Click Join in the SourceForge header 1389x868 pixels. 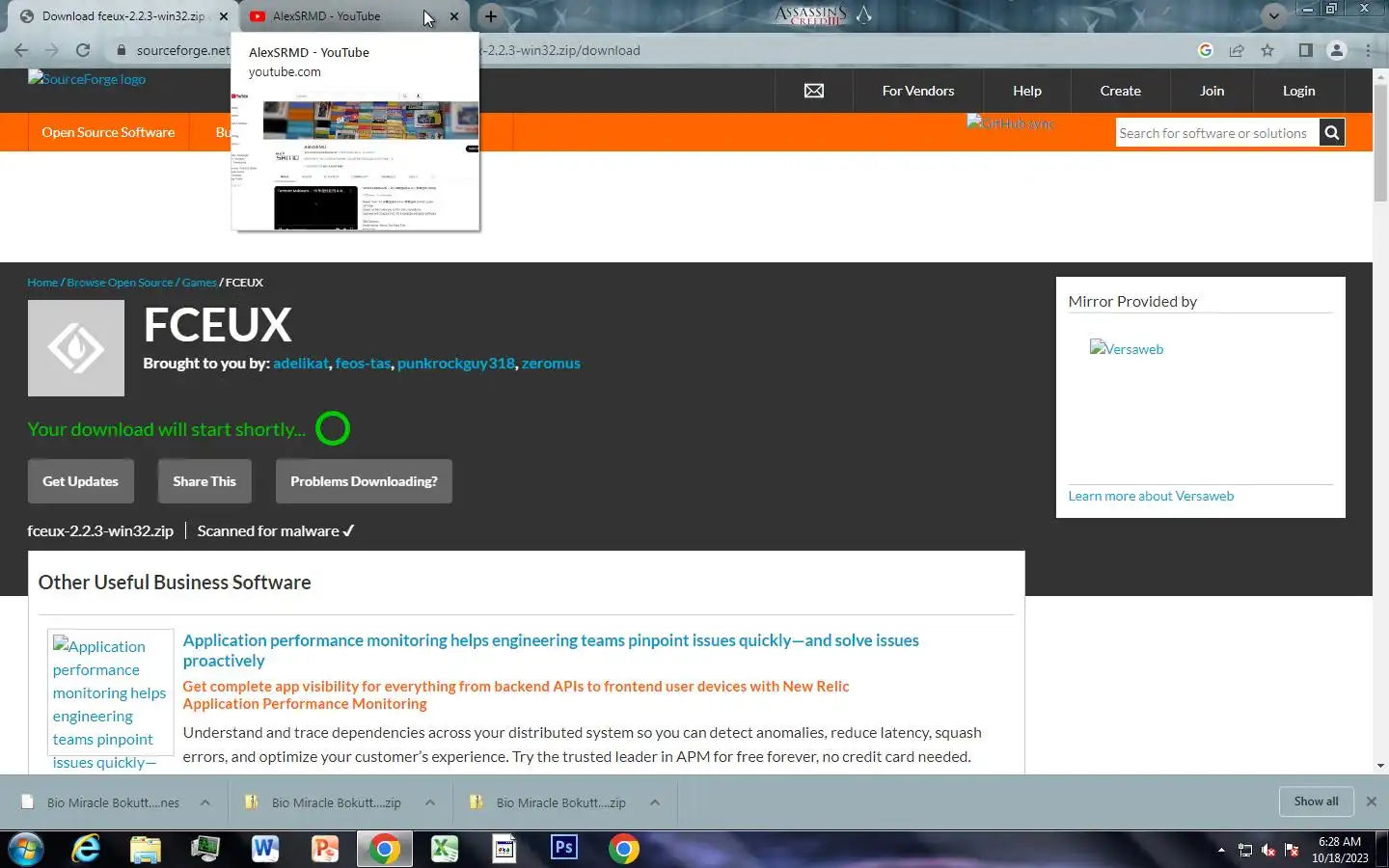1212,91
